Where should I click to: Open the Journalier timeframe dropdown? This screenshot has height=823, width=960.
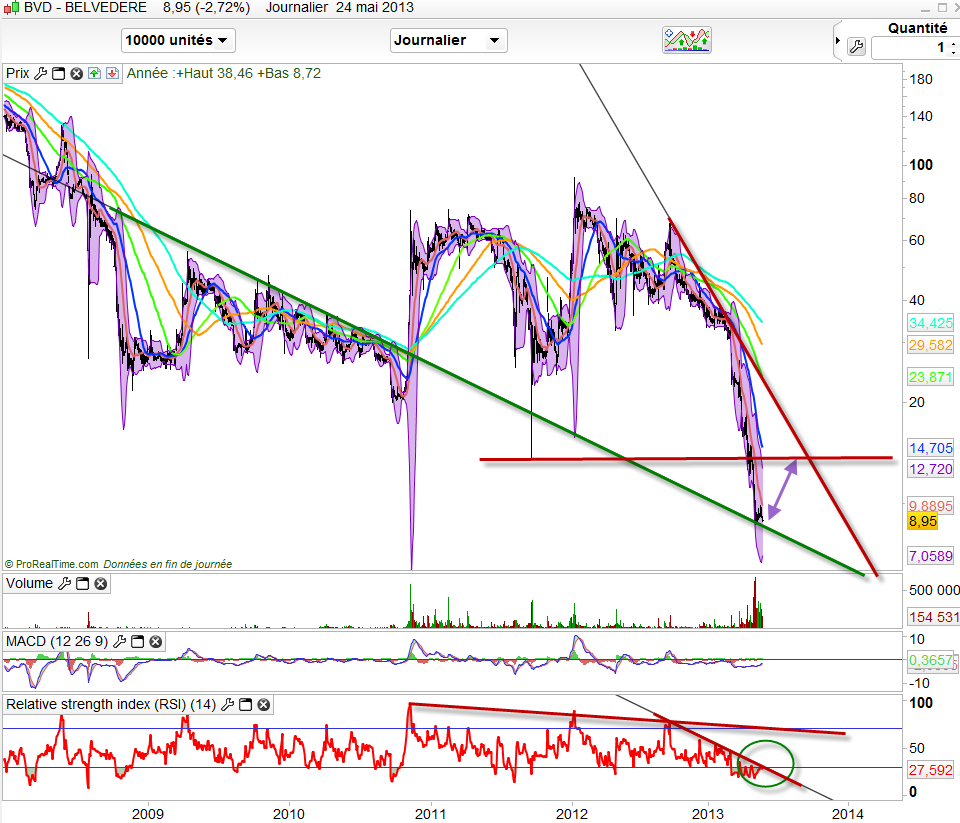tap(448, 40)
